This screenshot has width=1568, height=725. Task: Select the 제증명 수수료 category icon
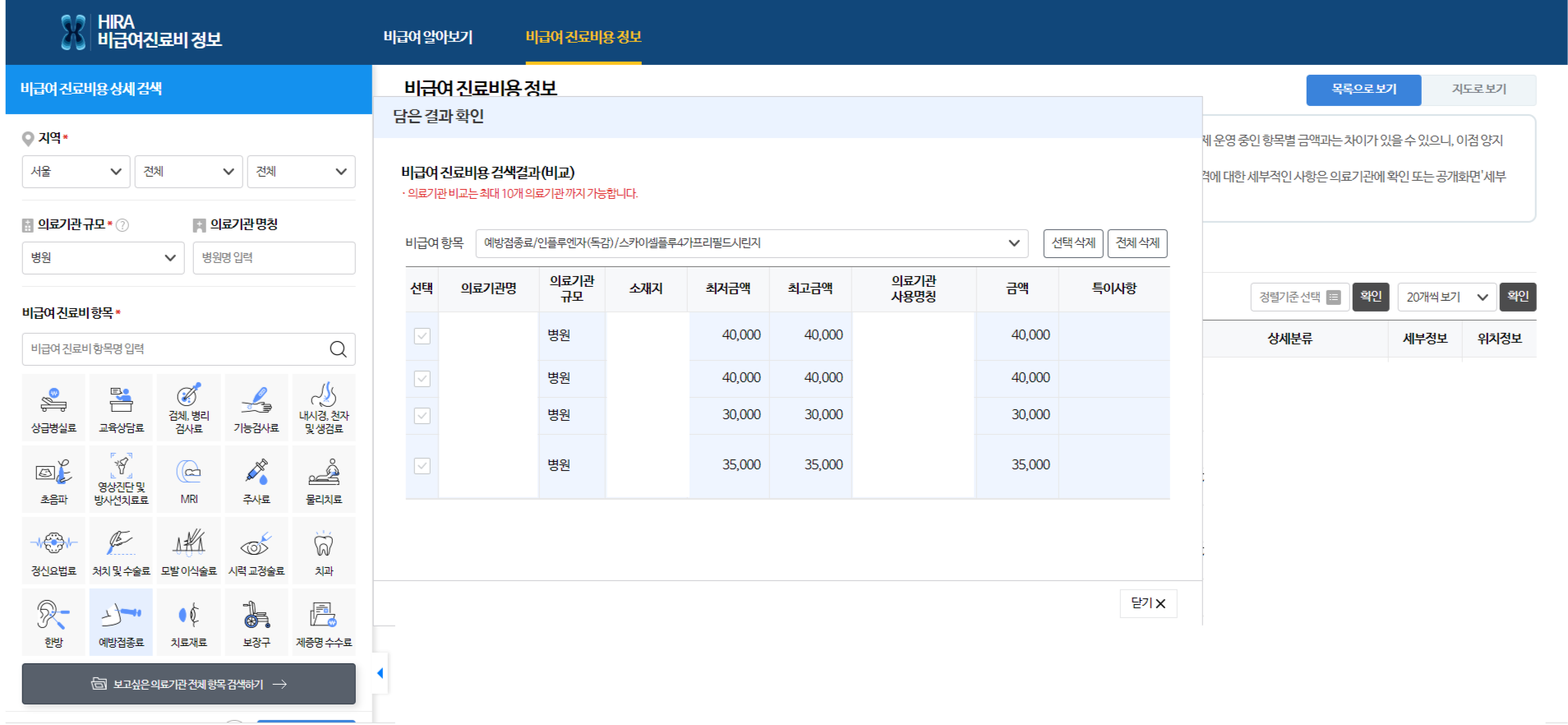pyautogui.click(x=324, y=622)
